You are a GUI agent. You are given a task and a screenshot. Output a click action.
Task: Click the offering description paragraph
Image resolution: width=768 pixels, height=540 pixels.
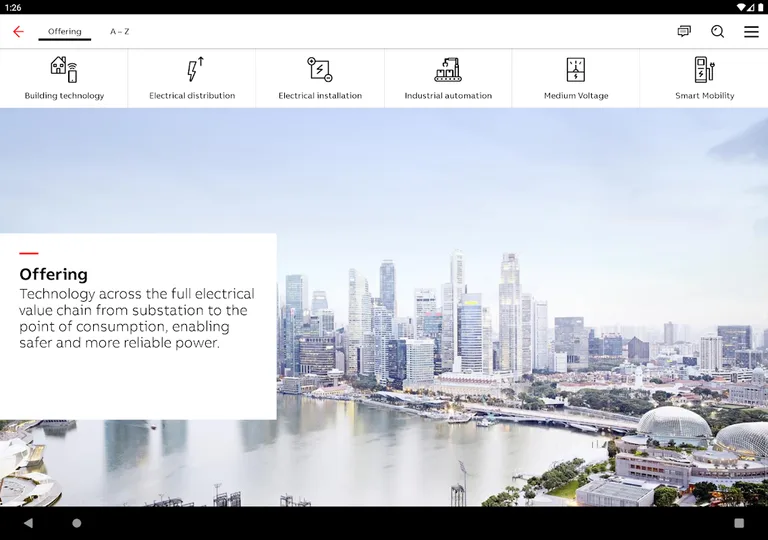click(137, 318)
